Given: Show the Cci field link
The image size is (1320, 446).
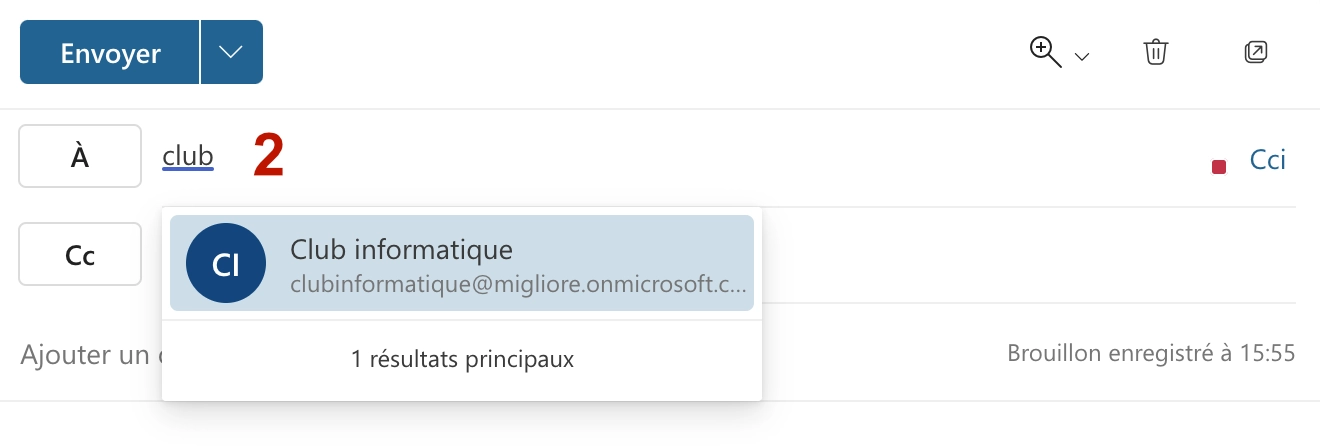Looking at the screenshot, I should point(1267,159).
